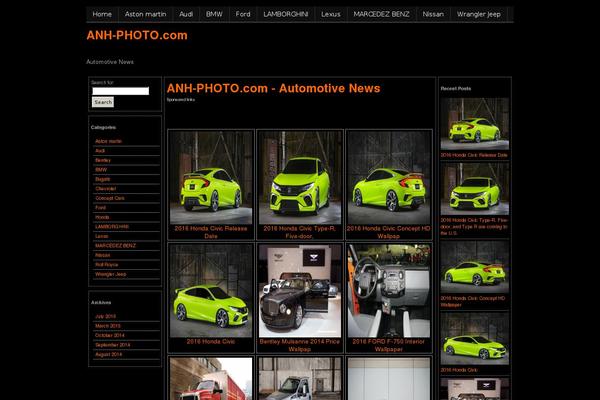The height and width of the screenshot is (400, 600).
Task: Click the 2016 Honda Civic grid caption
Action: [x=211, y=341]
